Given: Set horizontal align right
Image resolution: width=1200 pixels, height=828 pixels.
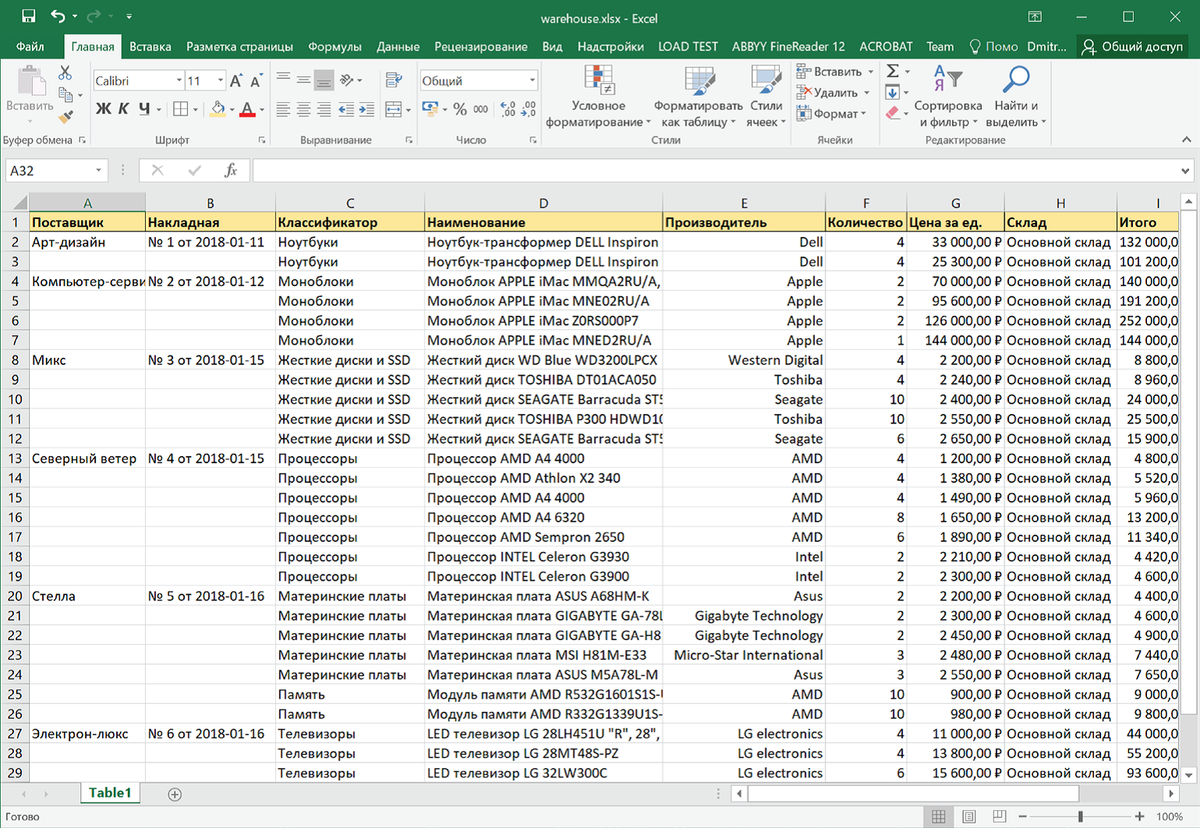Looking at the screenshot, I should coord(323,109).
